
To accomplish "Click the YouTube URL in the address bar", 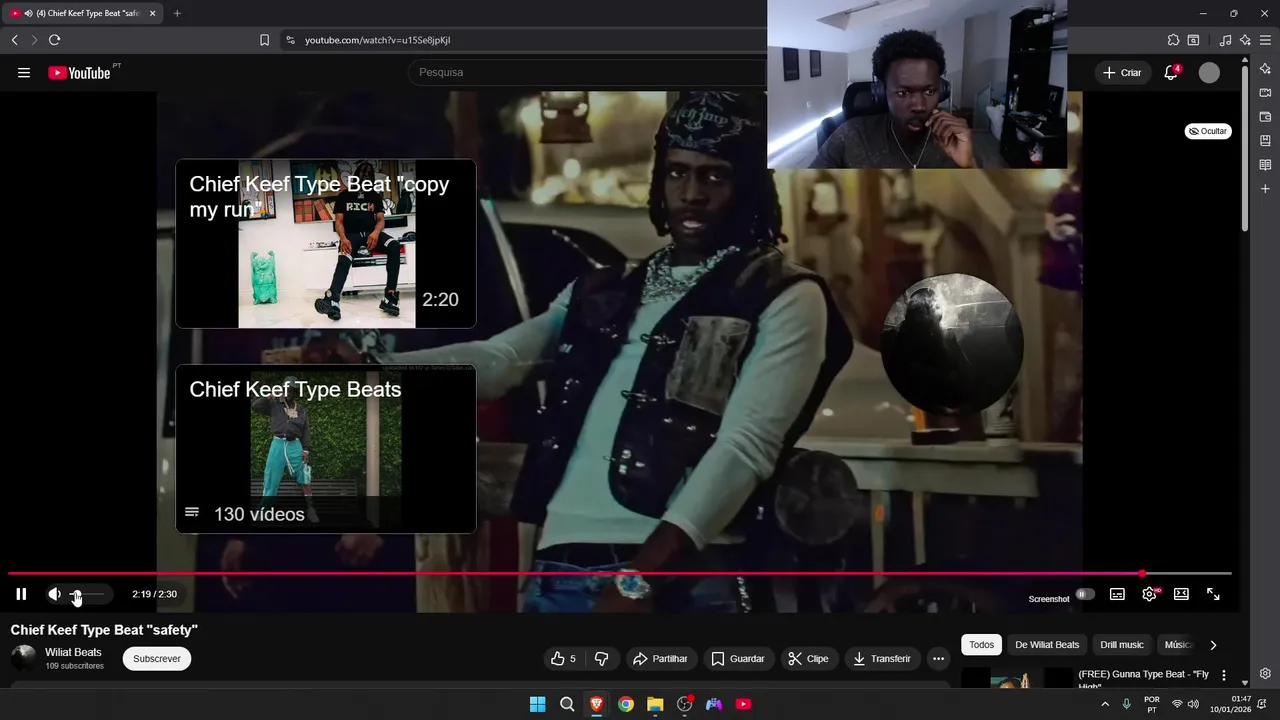I will pyautogui.click(x=377, y=40).
